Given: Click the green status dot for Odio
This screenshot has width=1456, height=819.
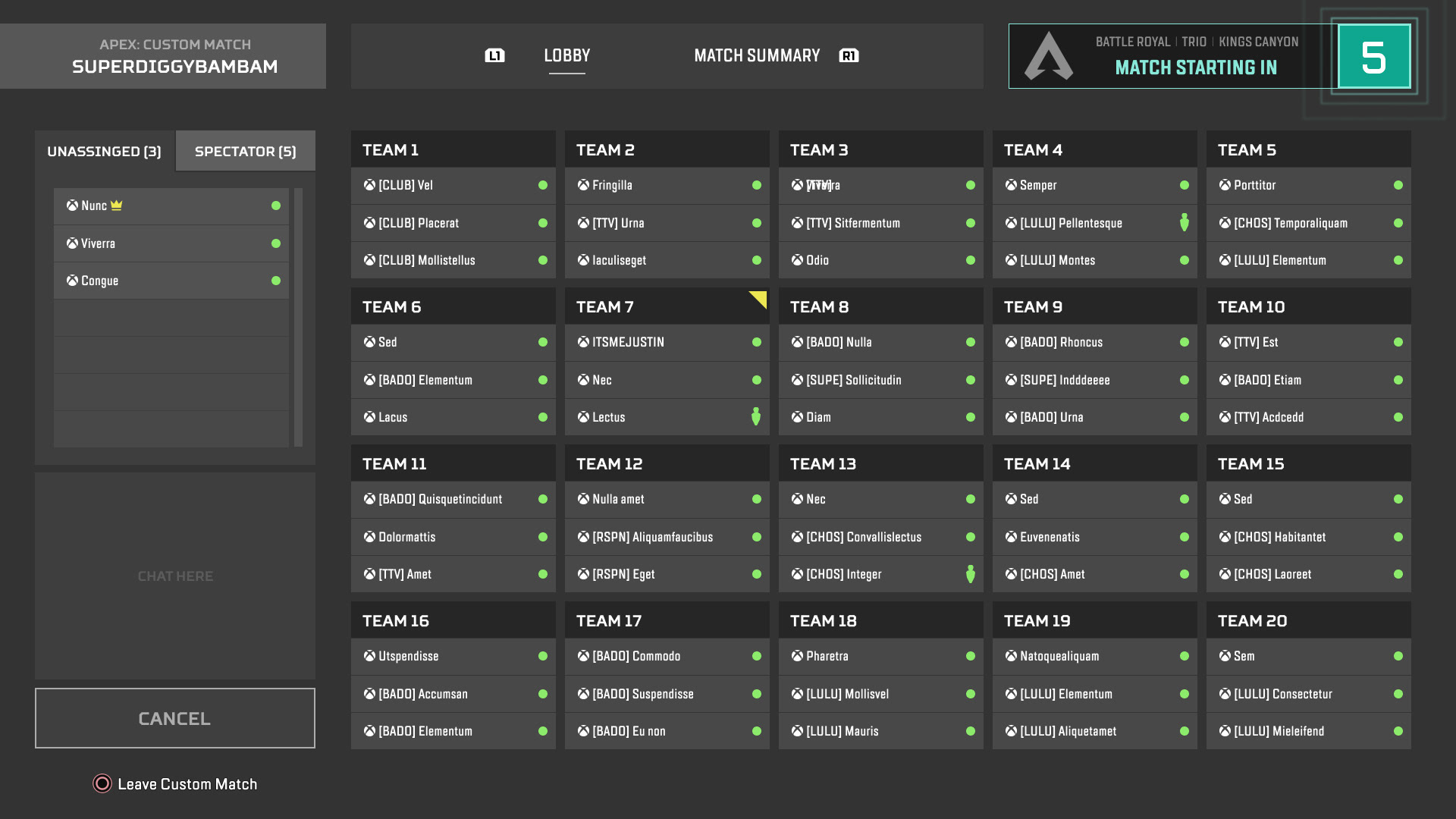Looking at the screenshot, I should [x=971, y=260].
